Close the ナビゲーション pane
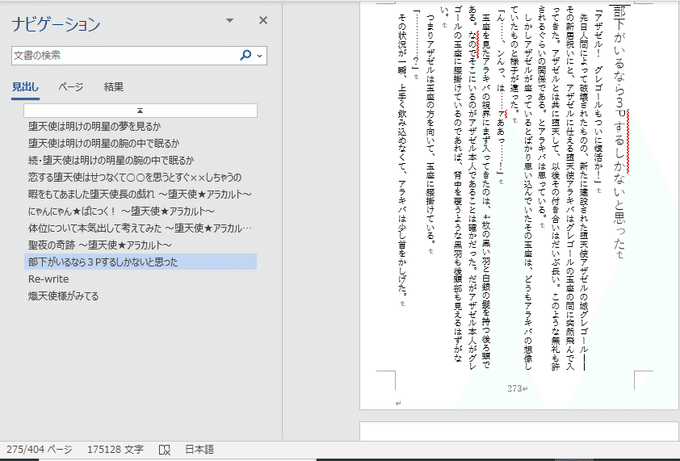 pyautogui.click(x=263, y=20)
